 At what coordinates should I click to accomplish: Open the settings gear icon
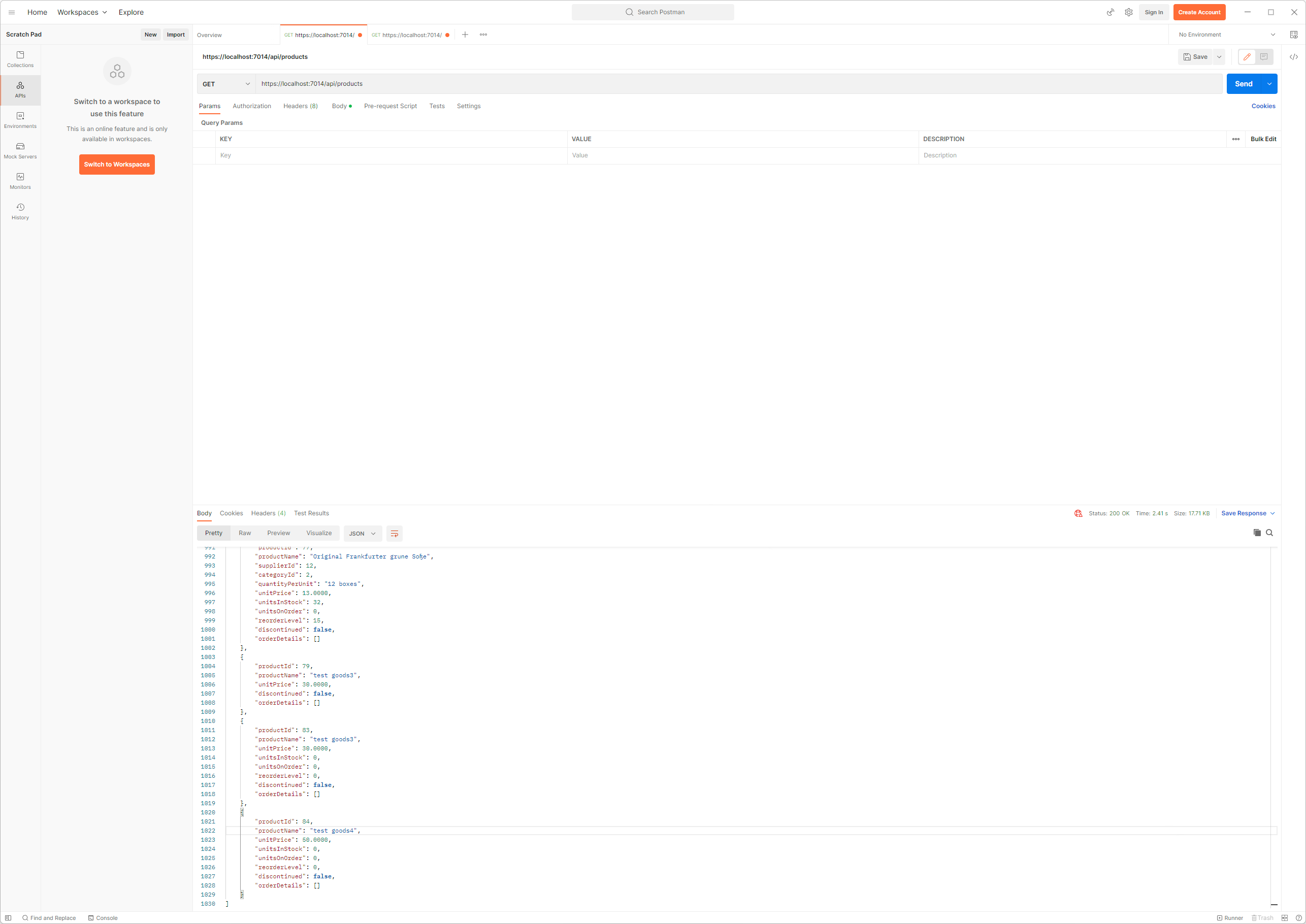tap(1128, 12)
